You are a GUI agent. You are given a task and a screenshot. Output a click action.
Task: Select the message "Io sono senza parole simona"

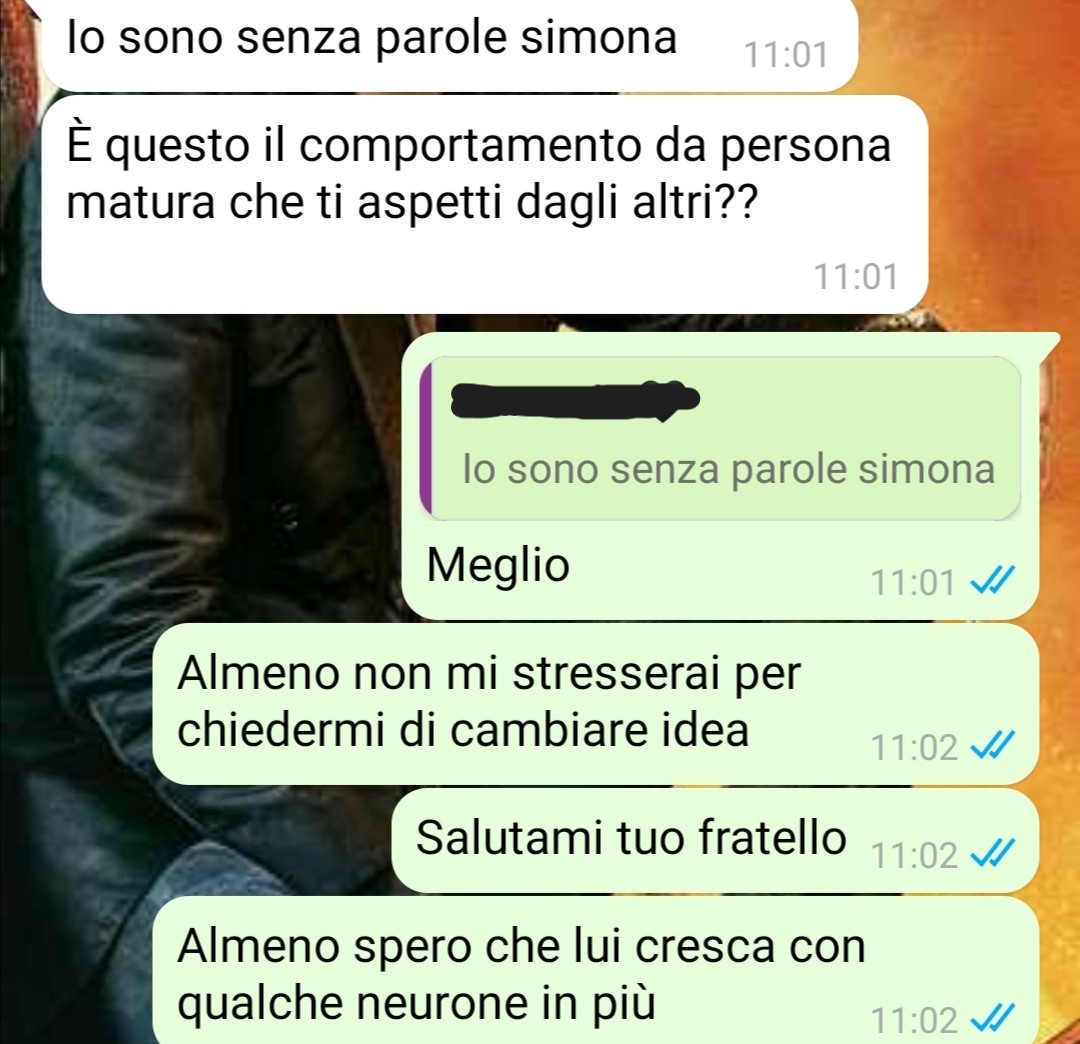[x=450, y=44]
